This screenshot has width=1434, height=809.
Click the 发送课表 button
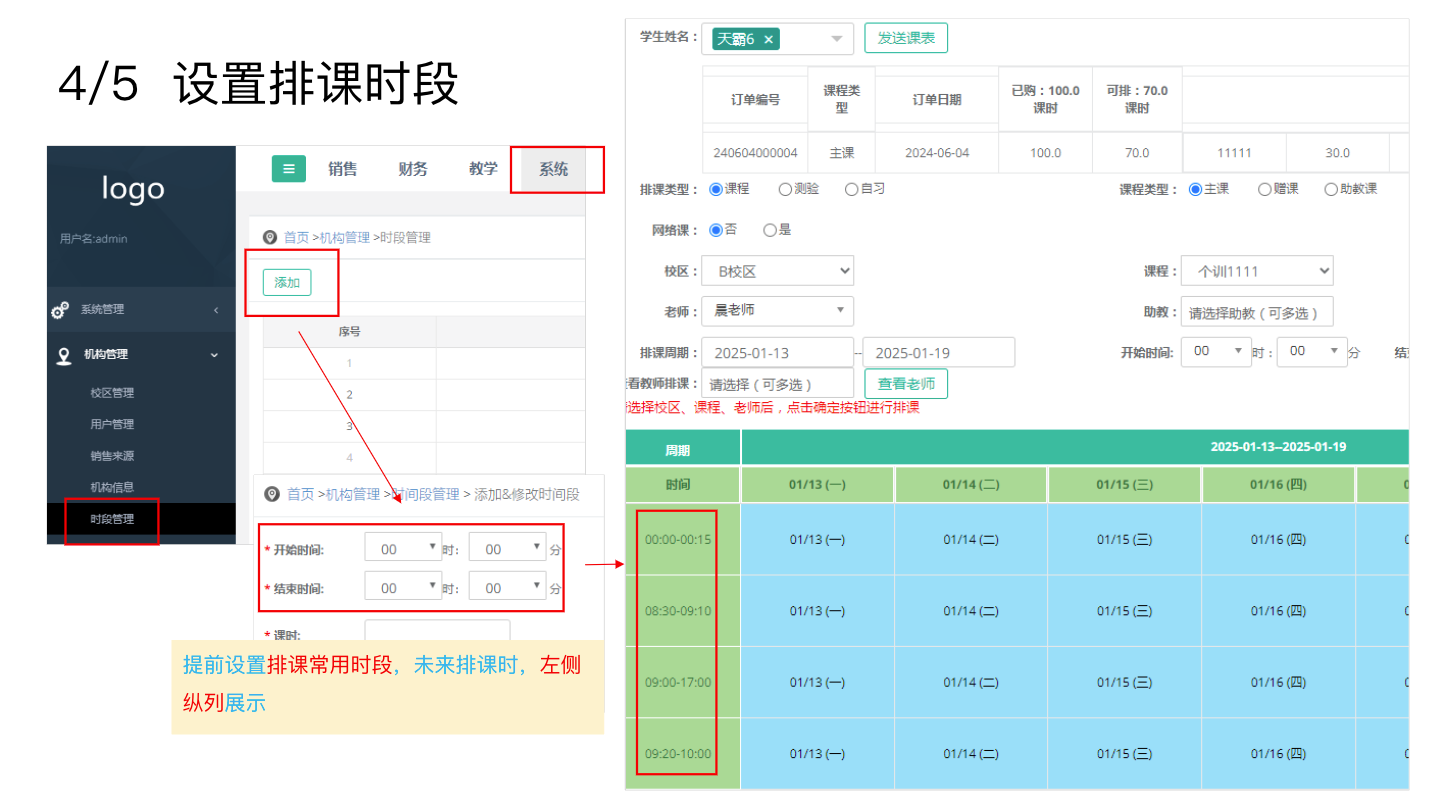[906, 38]
